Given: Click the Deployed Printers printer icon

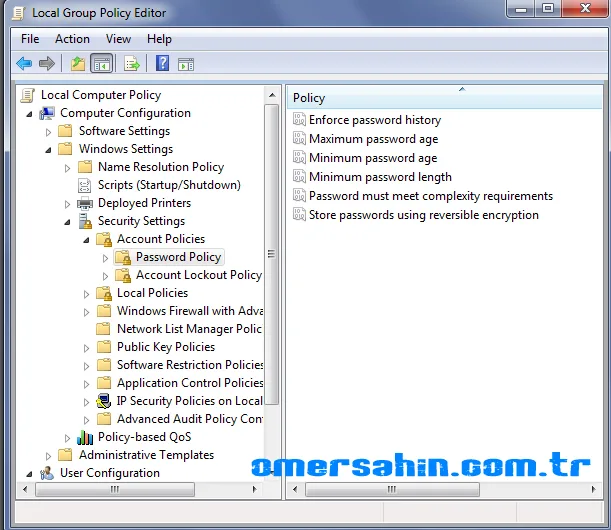Looking at the screenshot, I should coord(85,203).
